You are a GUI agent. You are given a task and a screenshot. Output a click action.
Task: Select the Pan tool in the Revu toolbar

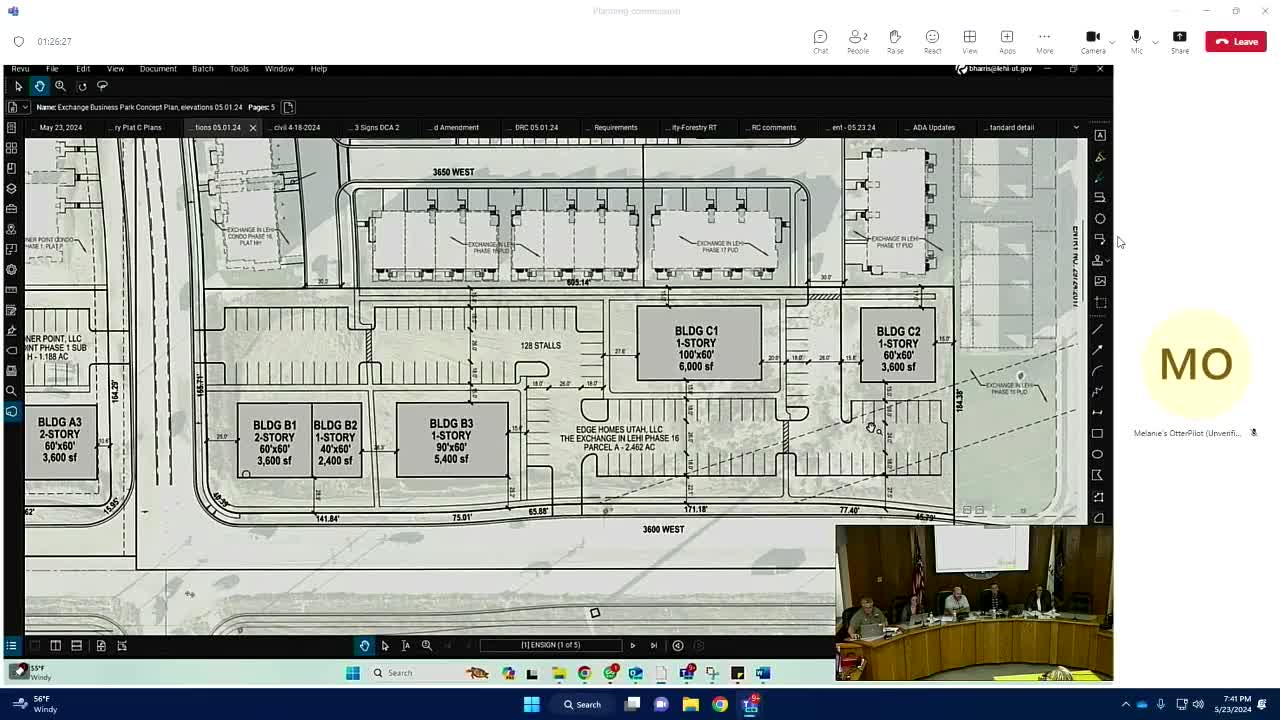40,86
